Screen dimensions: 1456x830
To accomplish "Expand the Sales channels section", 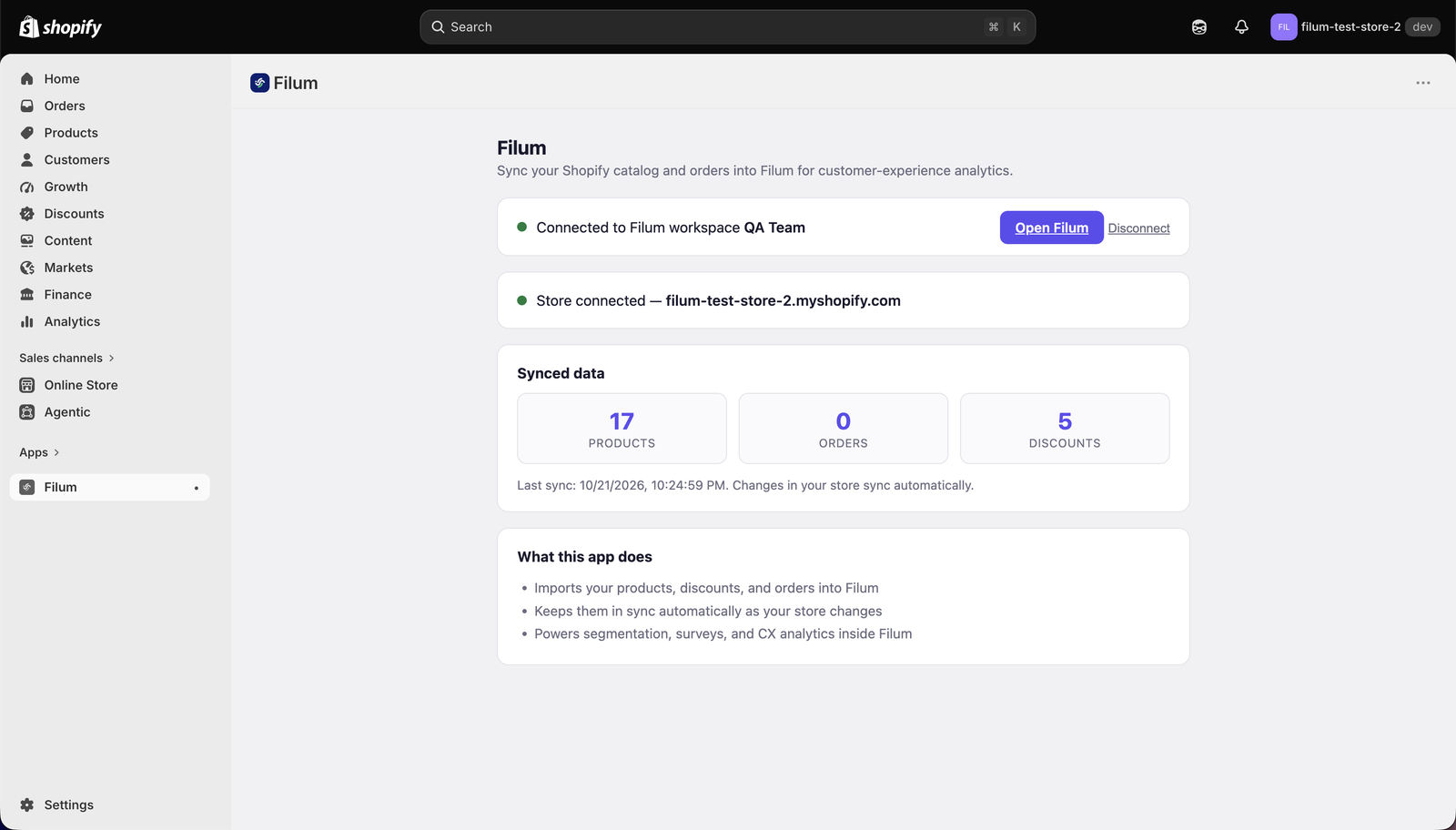I will click(x=66, y=358).
